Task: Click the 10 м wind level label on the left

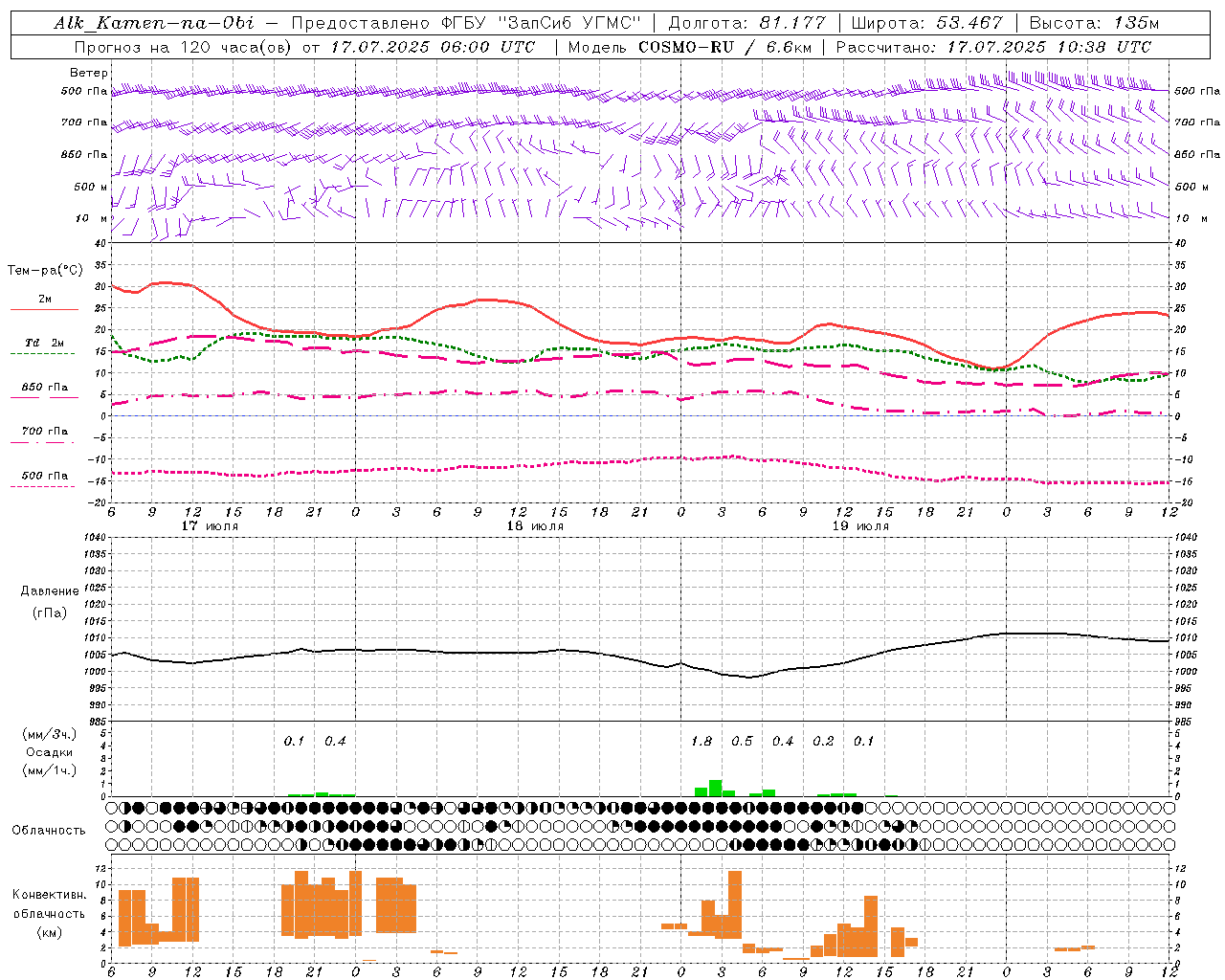Action: [x=92, y=218]
